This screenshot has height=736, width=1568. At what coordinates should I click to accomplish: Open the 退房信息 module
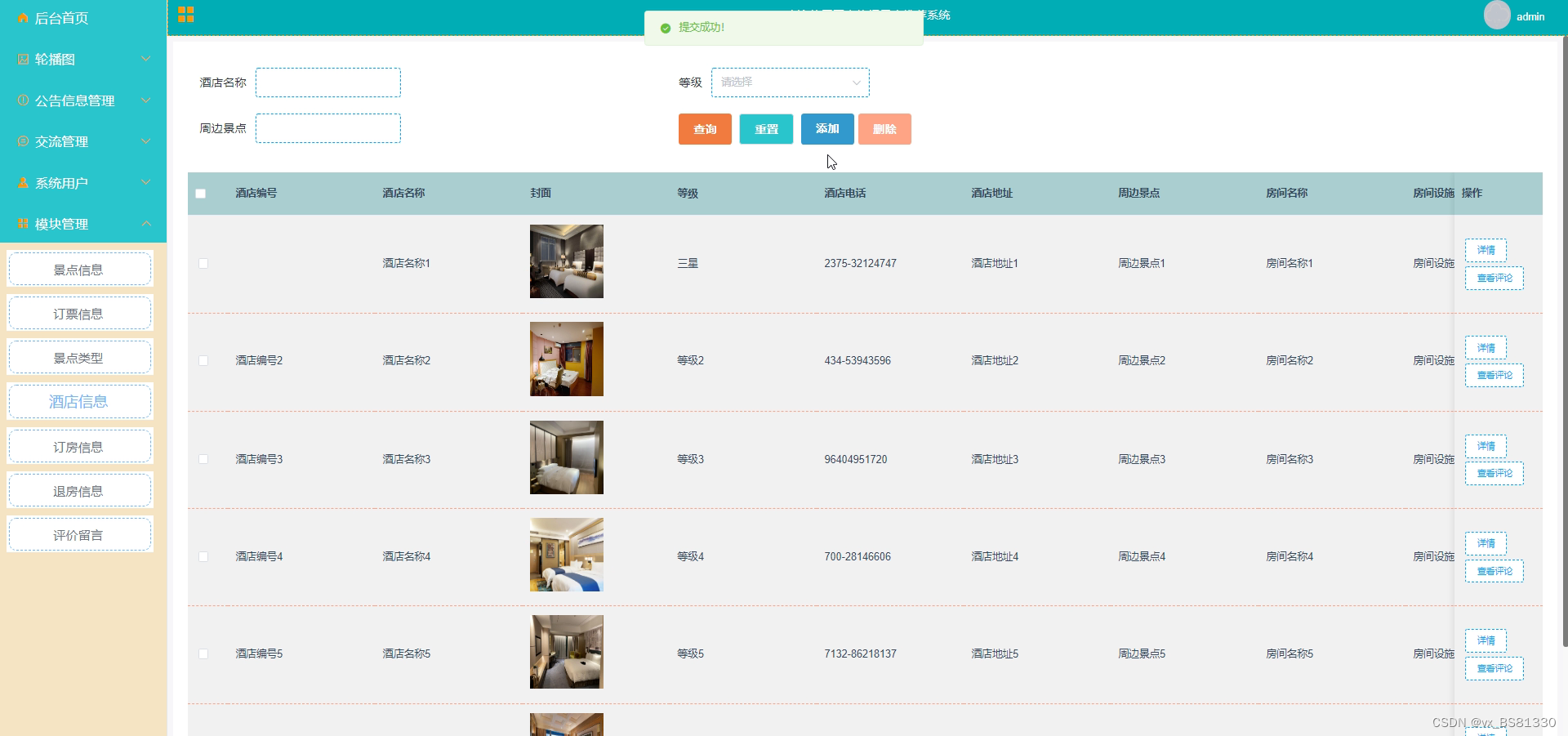(79, 490)
